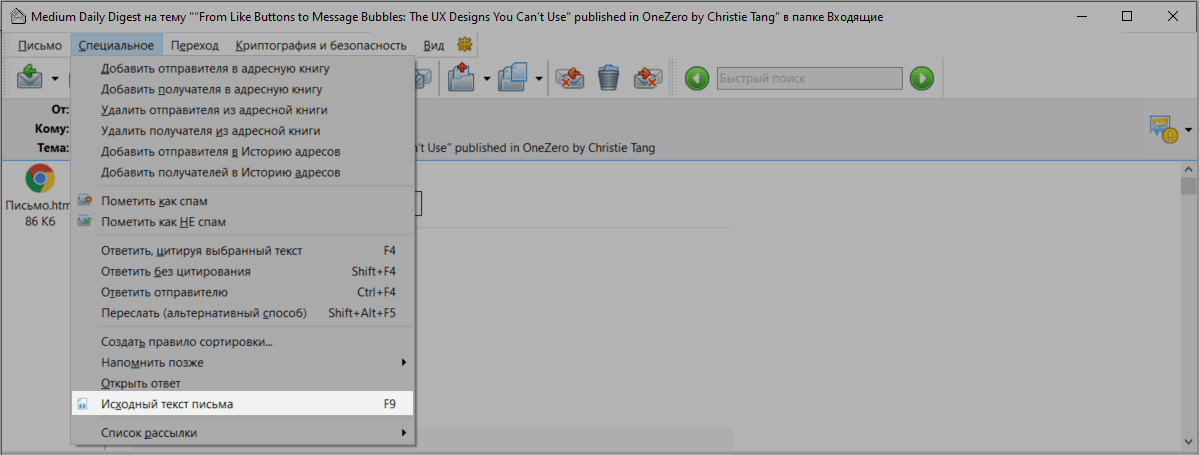Click the copy to folder icon
Screen dimensions: 1199x455
(513, 77)
